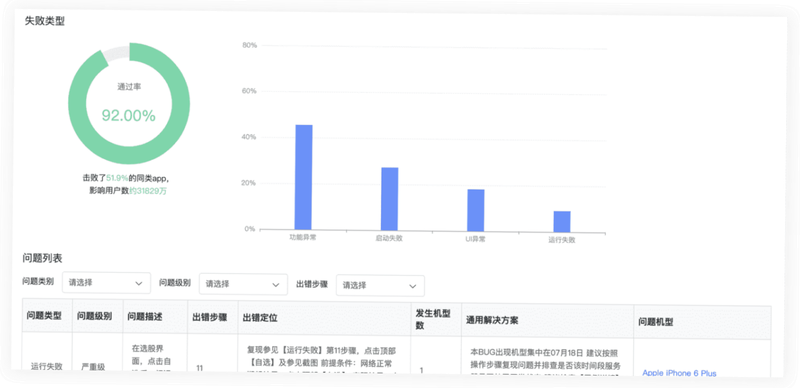The width and height of the screenshot is (800, 388).
Task: Click the 功能异常 bar in chart
Action: [x=304, y=177]
